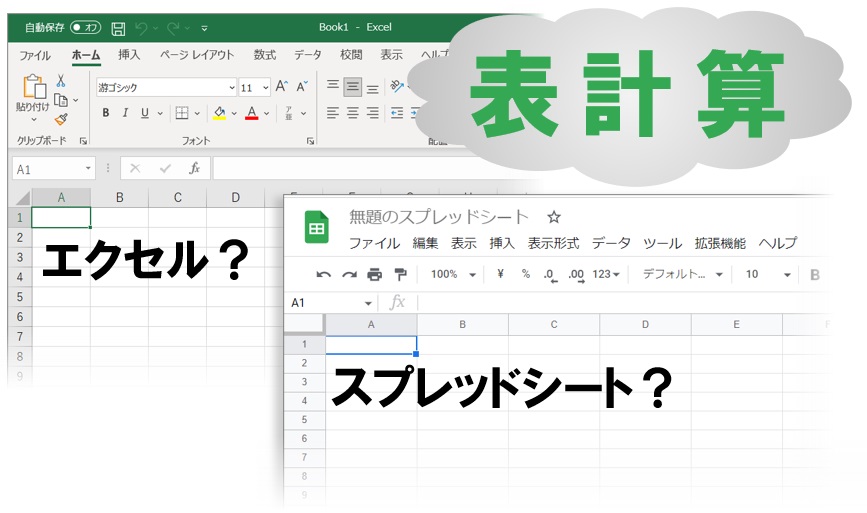The image size is (867, 513).
Task: Click the Sheets redo icon
Action: point(349,275)
